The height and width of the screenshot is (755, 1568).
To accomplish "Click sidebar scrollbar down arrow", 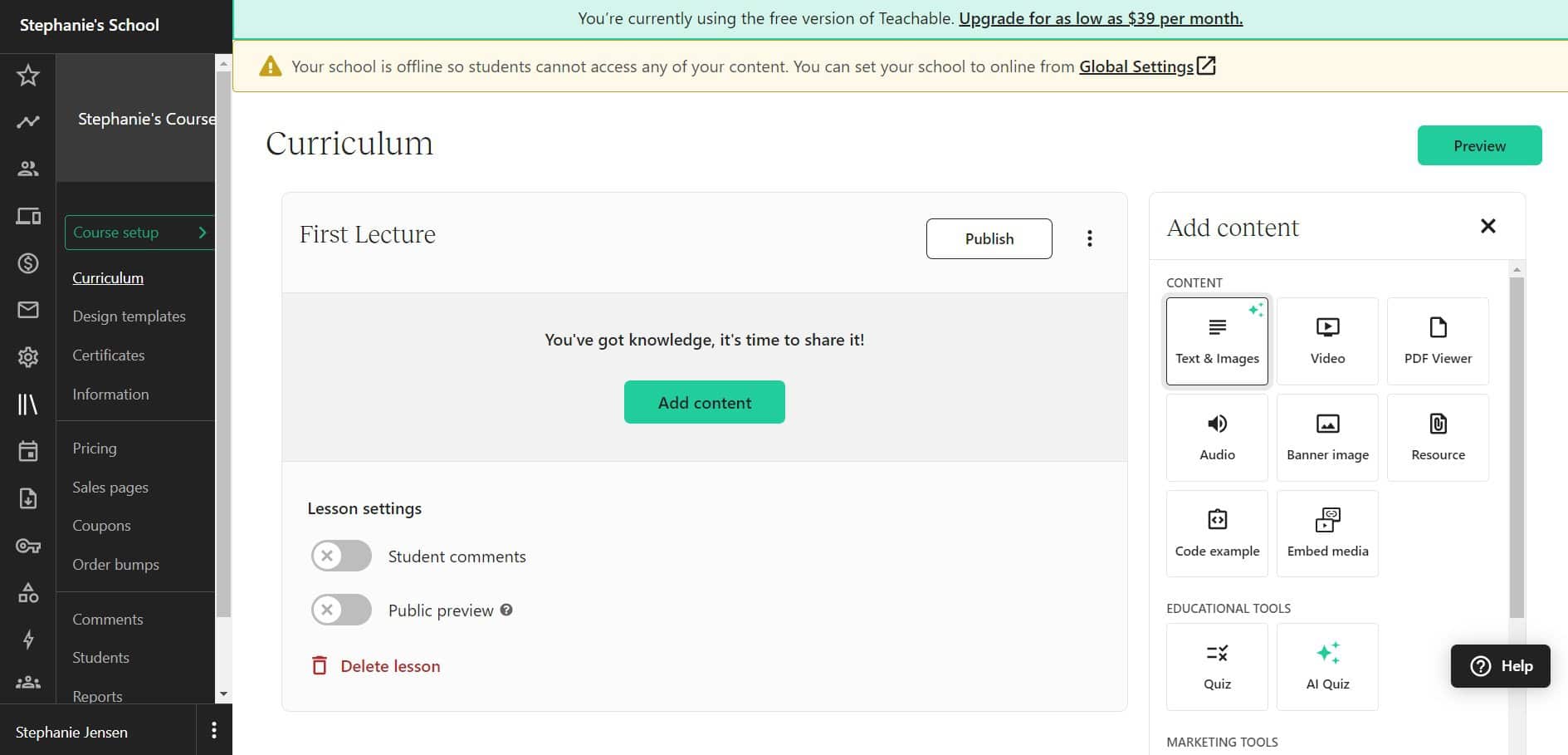I will [223, 694].
